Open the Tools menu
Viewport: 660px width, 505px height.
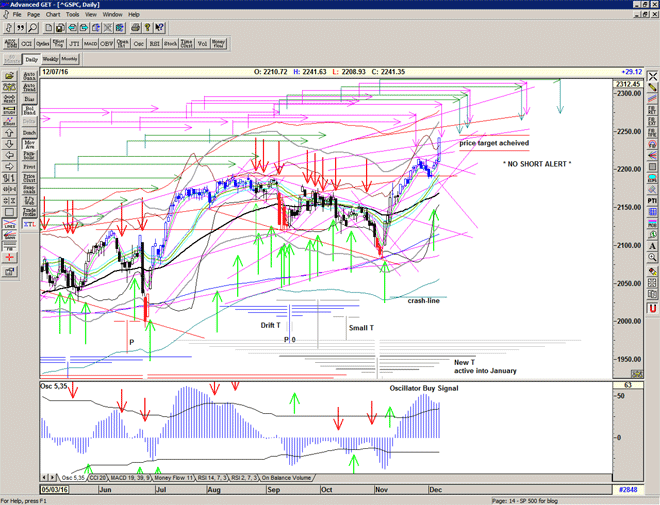pos(71,15)
